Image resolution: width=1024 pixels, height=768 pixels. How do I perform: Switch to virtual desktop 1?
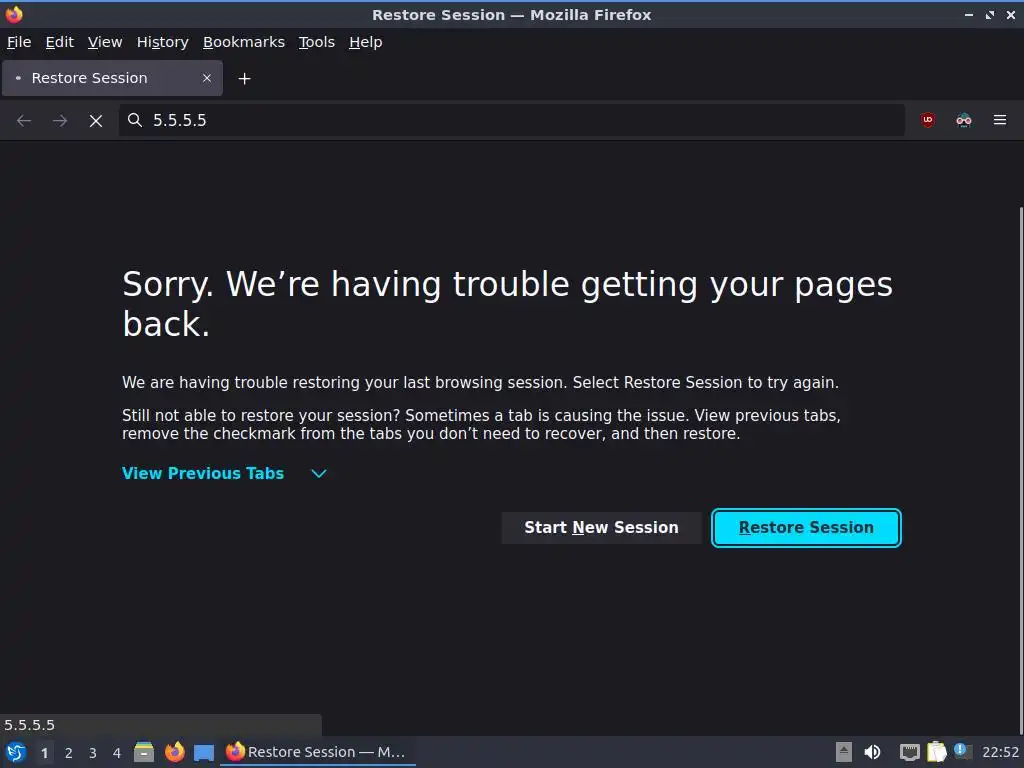click(x=44, y=753)
